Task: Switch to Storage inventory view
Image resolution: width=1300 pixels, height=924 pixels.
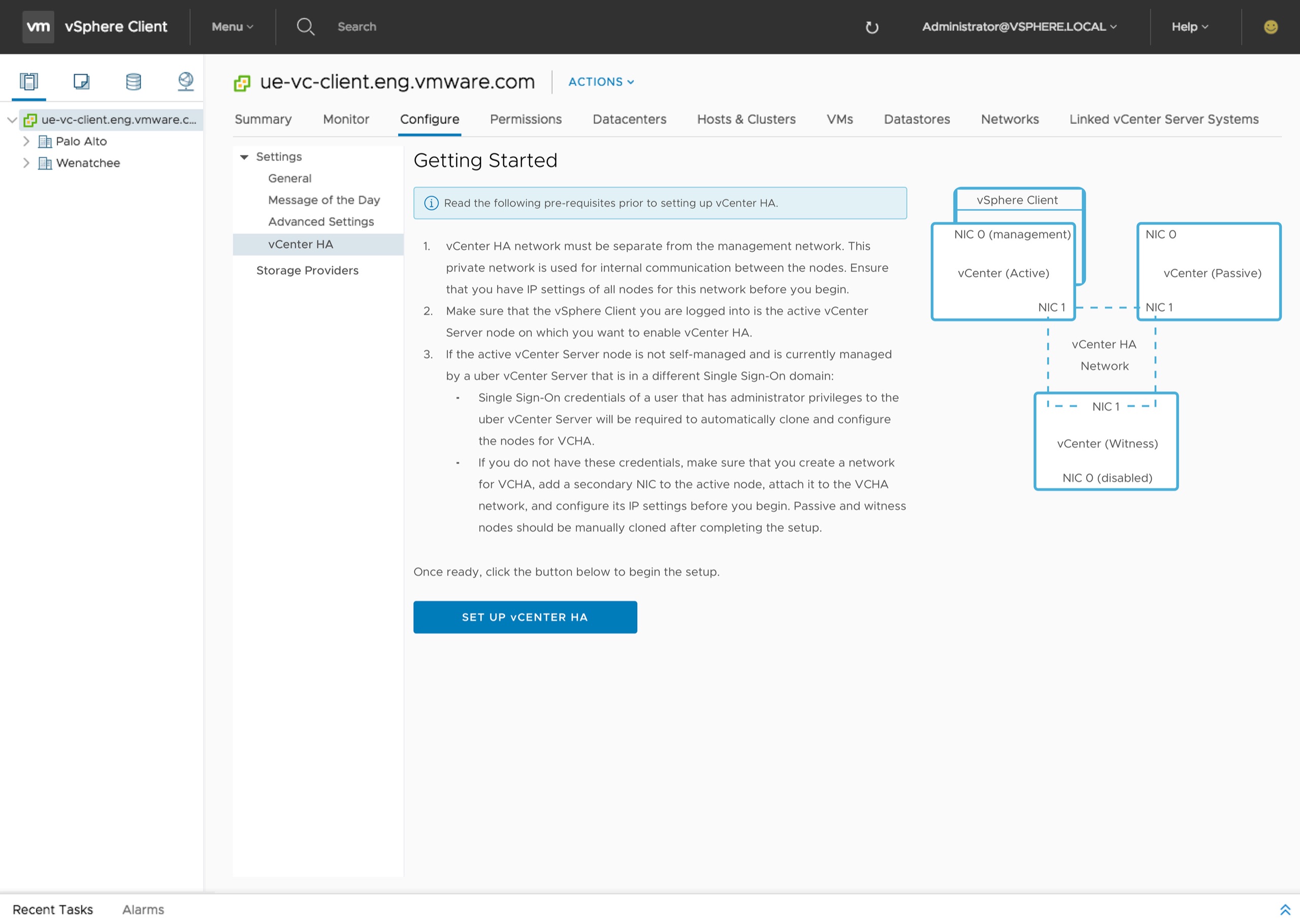Action: 133,82
